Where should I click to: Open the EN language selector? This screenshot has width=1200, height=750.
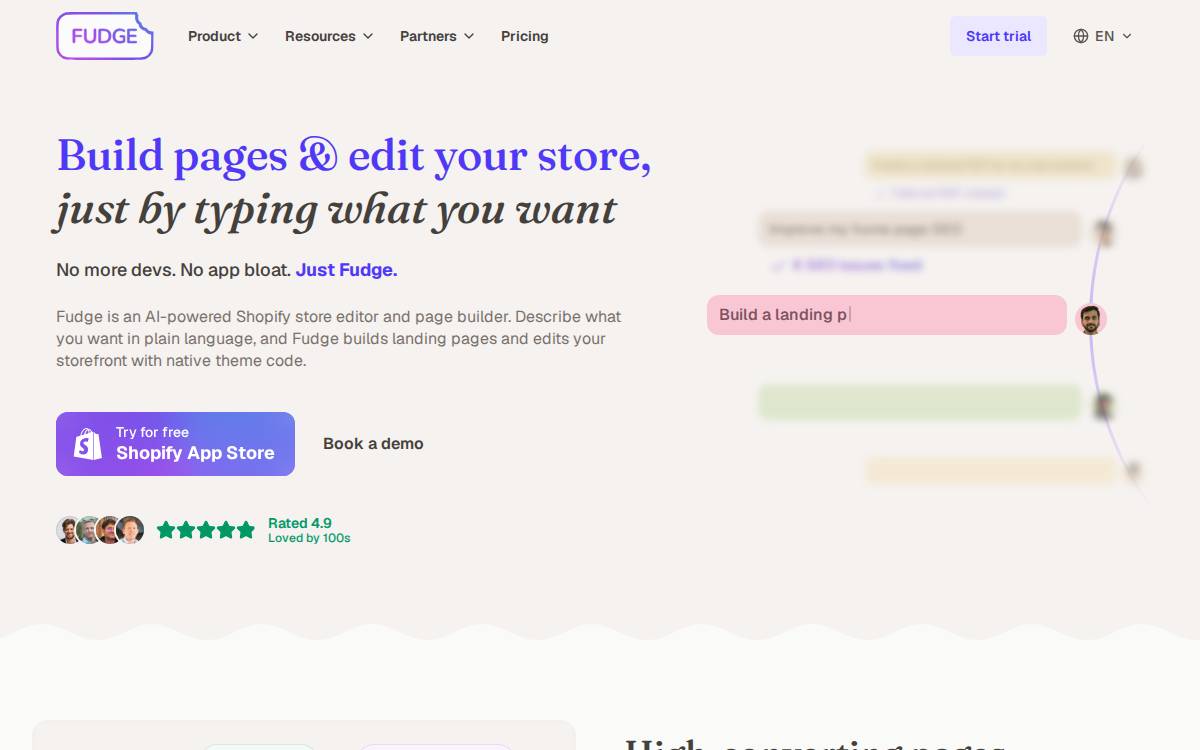pyautogui.click(x=1103, y=36)
